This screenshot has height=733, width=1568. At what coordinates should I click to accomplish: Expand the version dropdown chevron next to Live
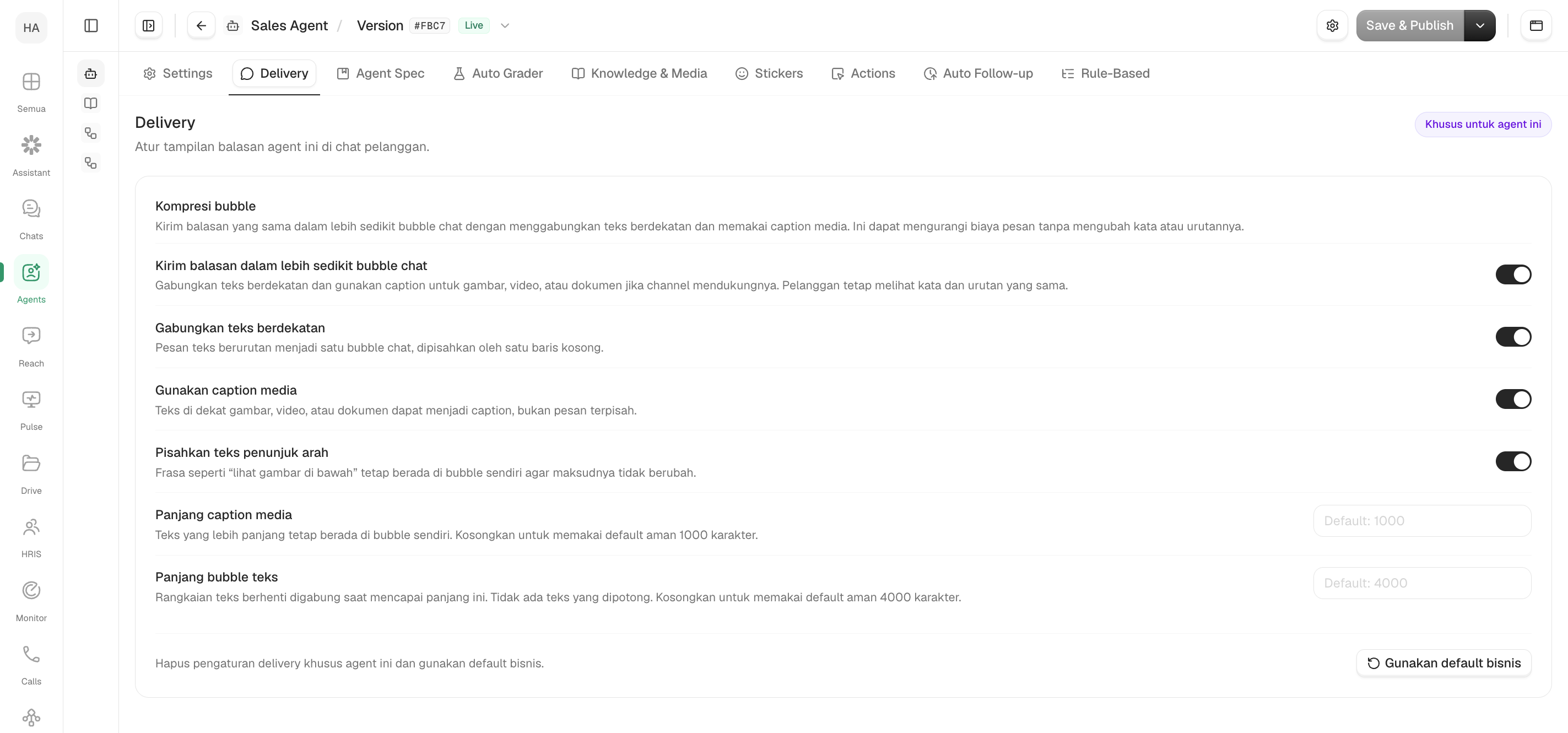tap(505, 25)
